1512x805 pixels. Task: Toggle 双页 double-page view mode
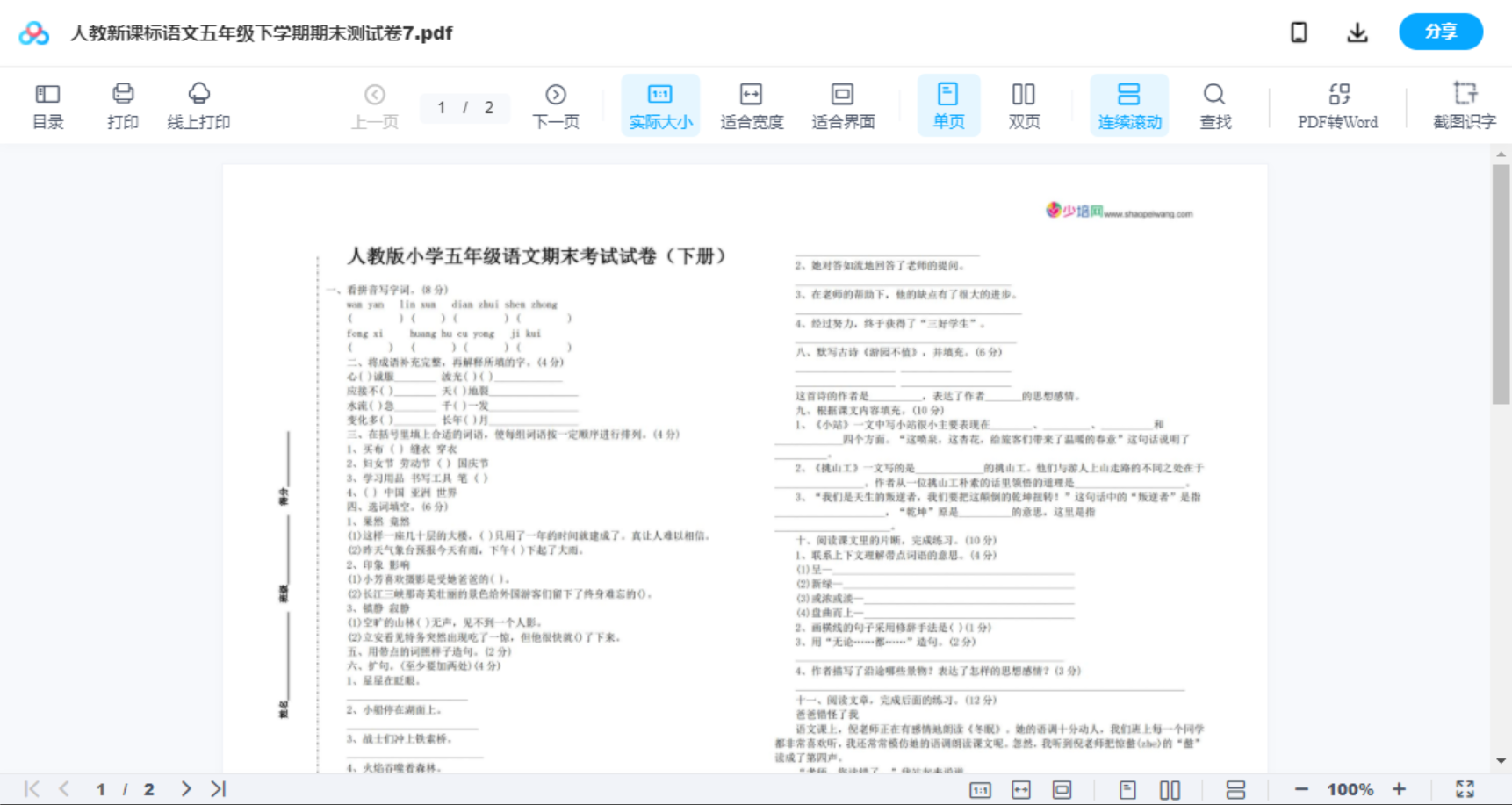pos(1024,104)
